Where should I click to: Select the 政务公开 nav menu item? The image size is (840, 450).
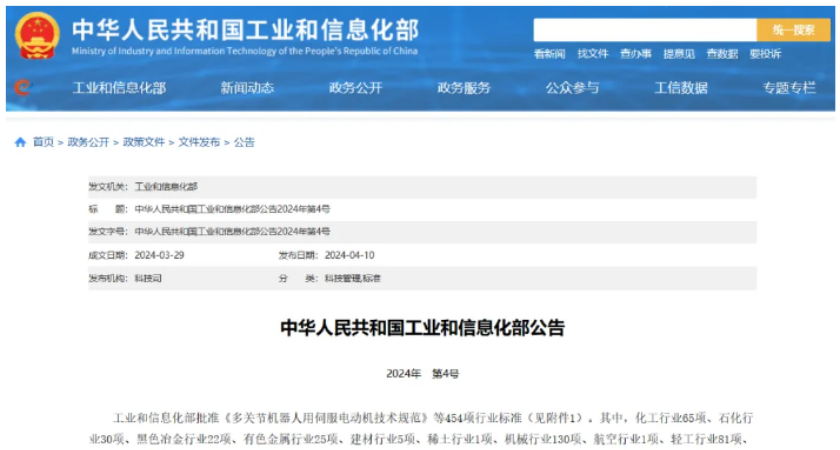click(x=356, y=88)
